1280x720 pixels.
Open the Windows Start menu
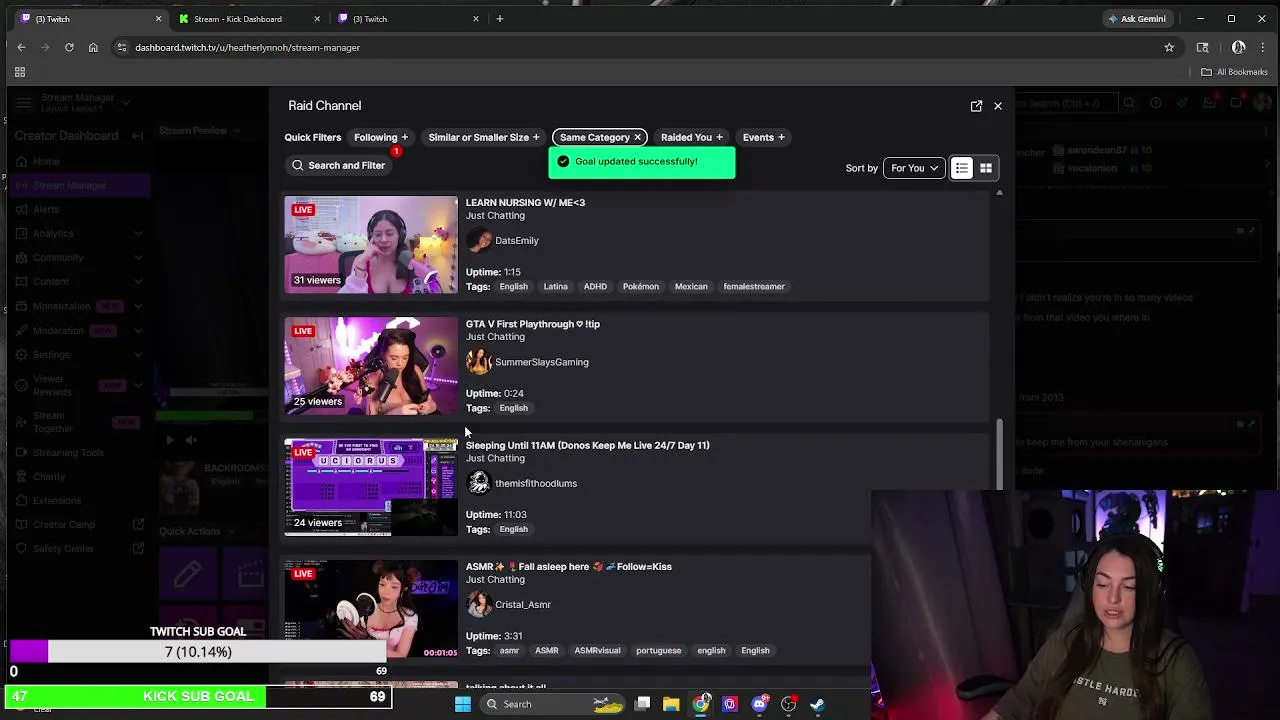[x=462, y=704]
